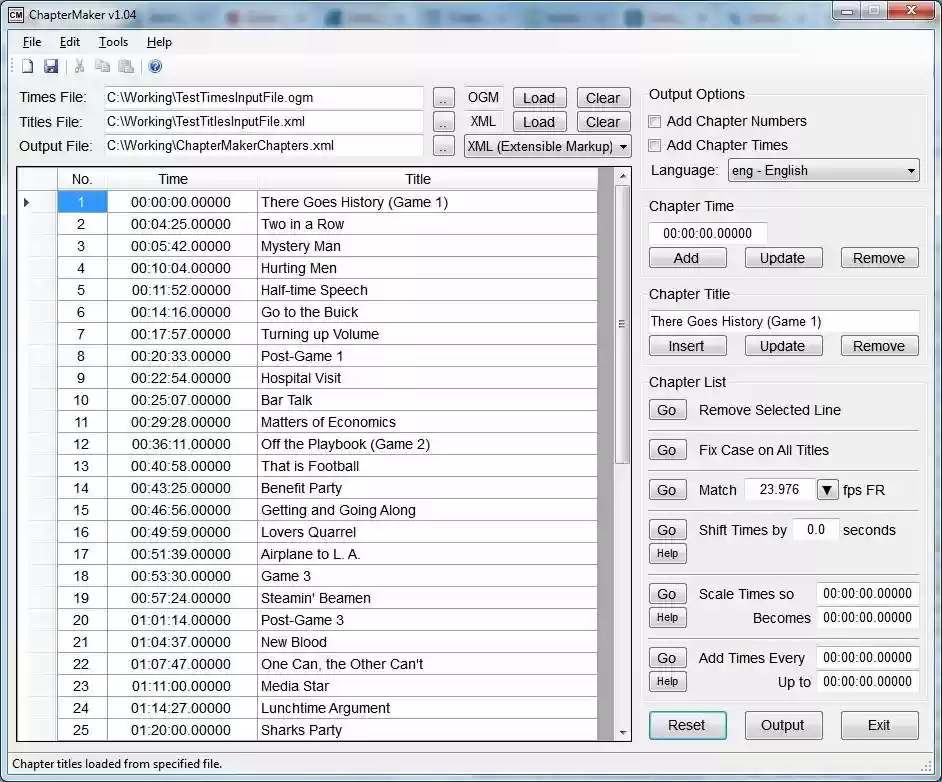Save using the floppy disk toolbar icon
942x782 pixels.
(51, 66)
